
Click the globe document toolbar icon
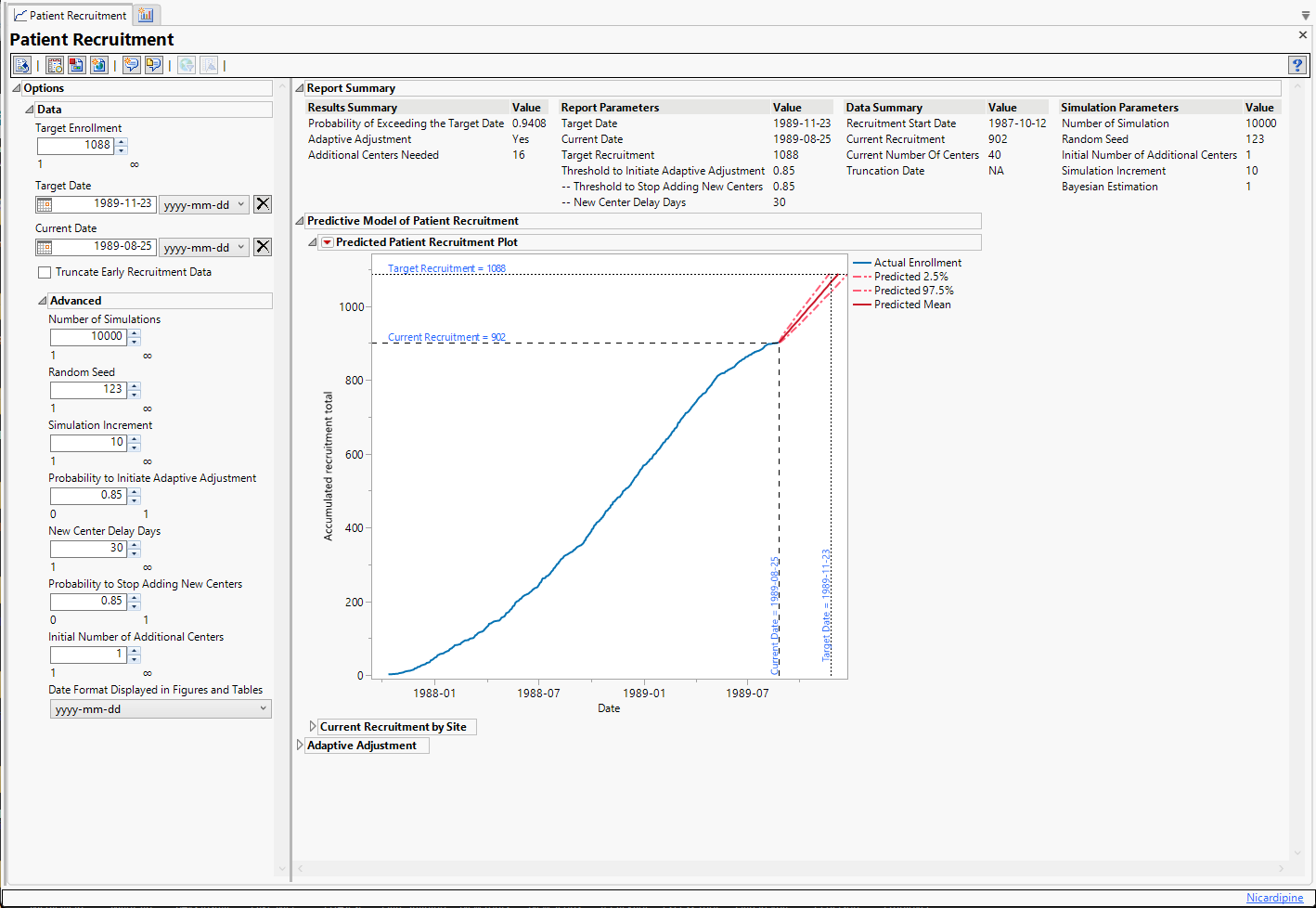click(x=98, y=65)
